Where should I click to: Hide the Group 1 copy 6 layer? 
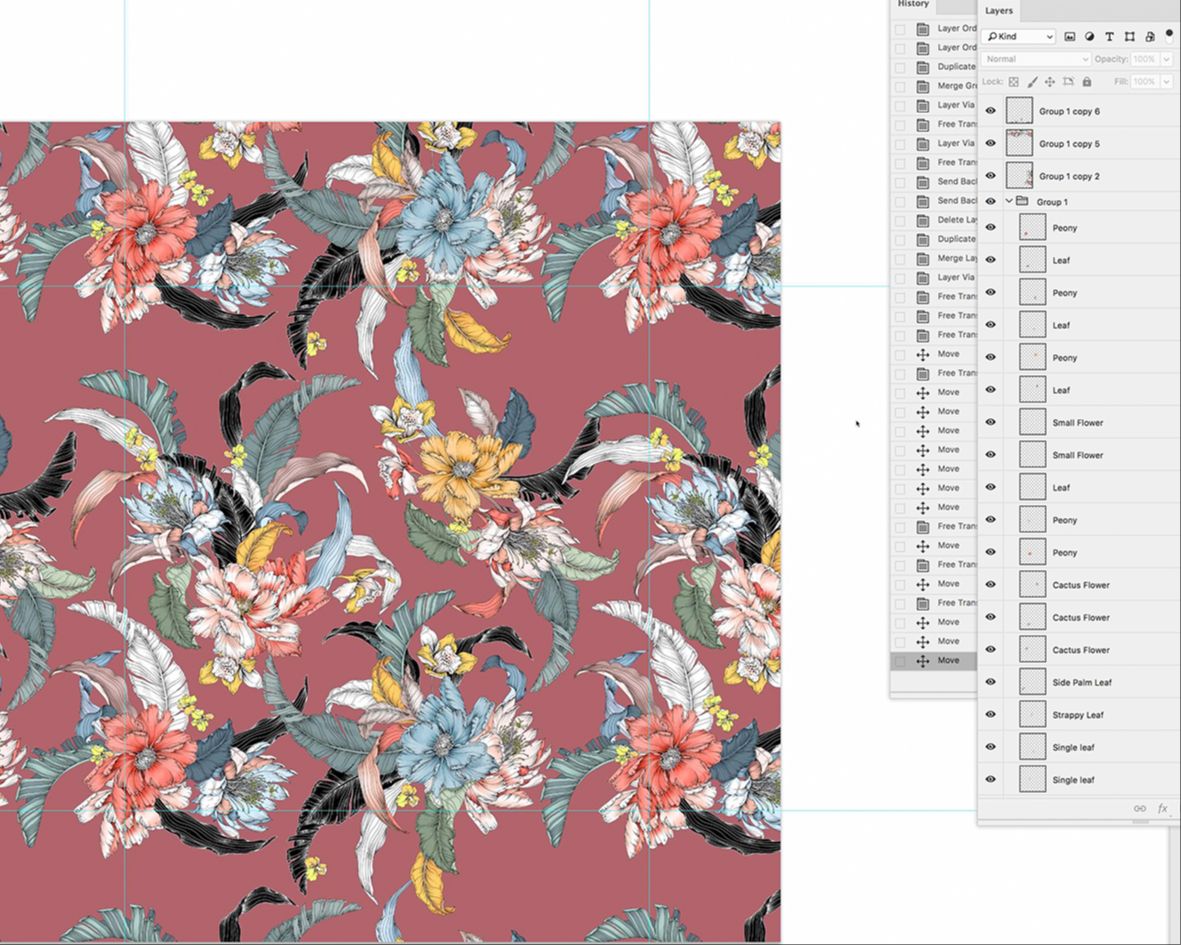coord(990,111)
